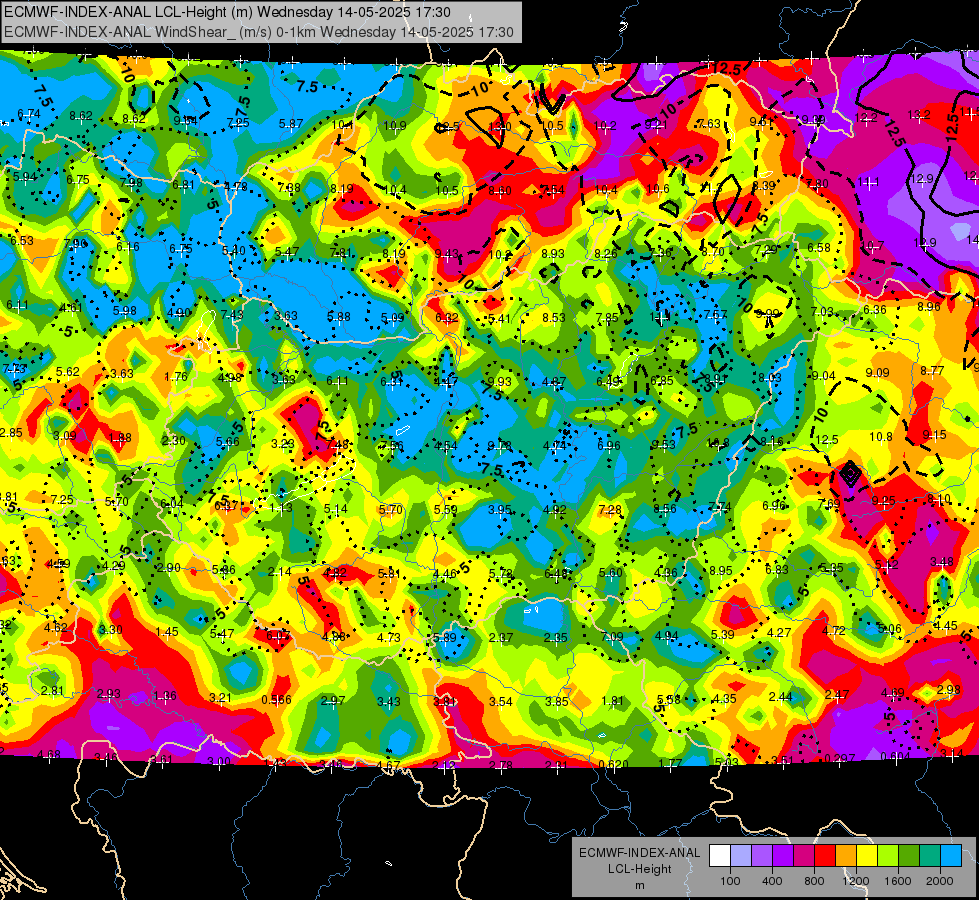The height and width of the screenshot is (900, 979).
Task: Click the wind shear value '0.297'
Action: pos(840,758)
